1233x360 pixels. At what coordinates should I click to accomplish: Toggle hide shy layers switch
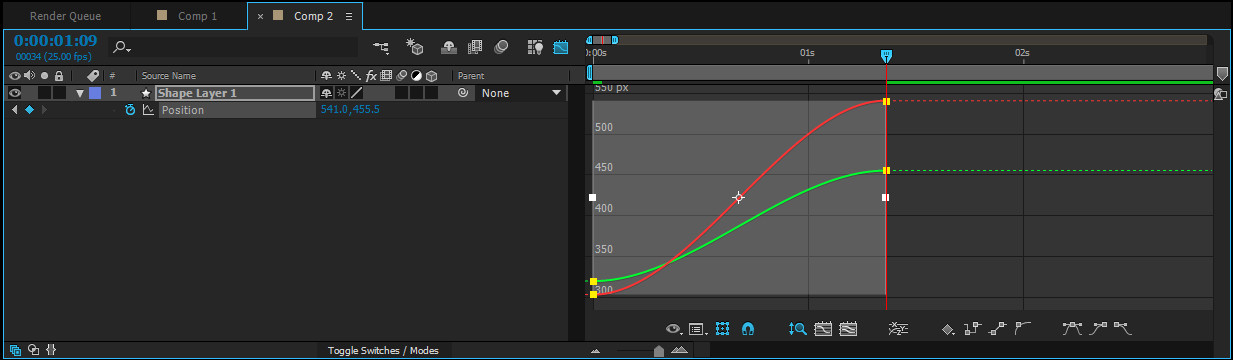449,47
